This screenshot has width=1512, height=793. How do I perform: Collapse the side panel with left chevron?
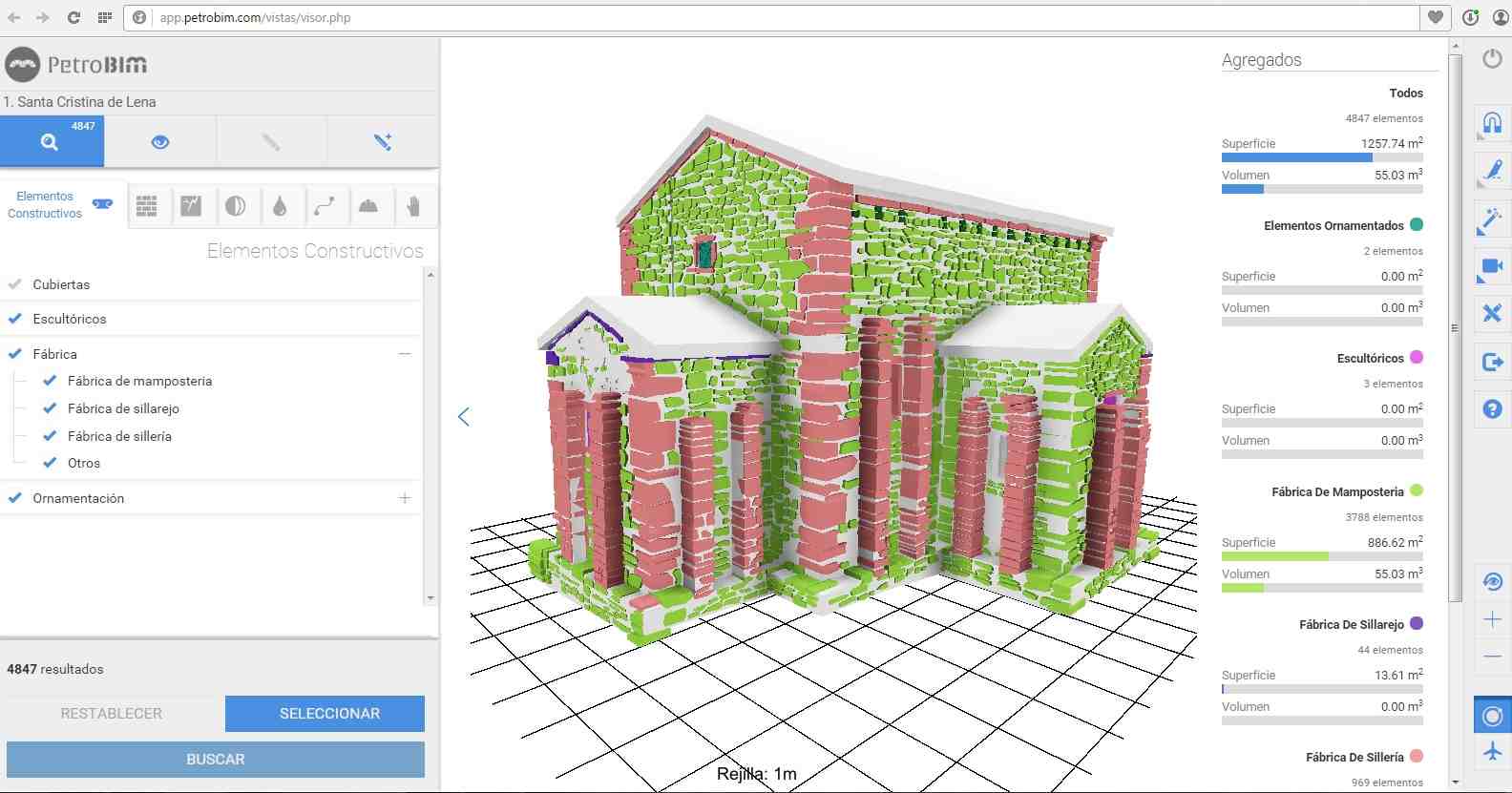(x=464, y=417)
